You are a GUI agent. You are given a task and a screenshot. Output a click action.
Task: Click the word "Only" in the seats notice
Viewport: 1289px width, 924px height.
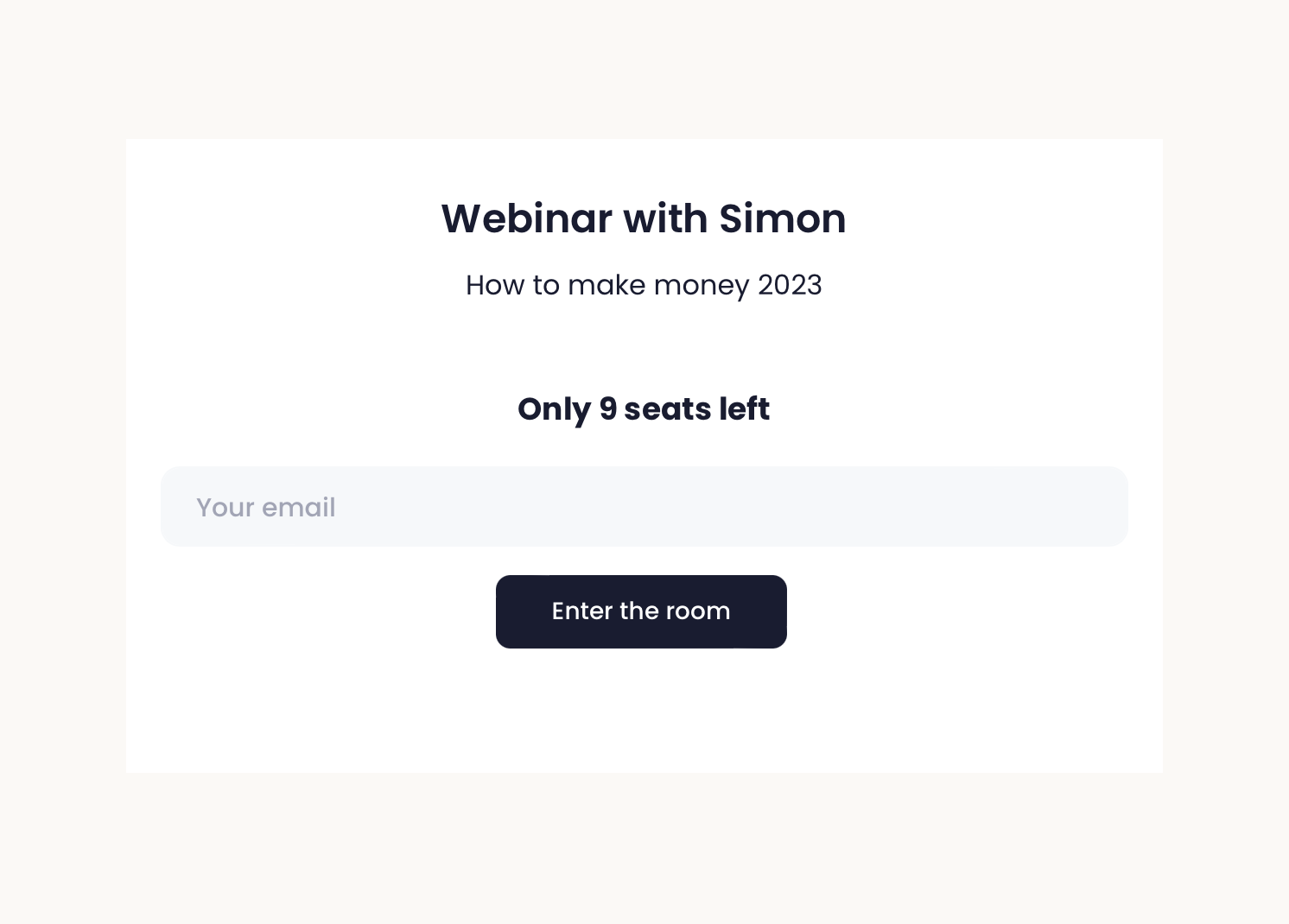[x=554, y=410]
